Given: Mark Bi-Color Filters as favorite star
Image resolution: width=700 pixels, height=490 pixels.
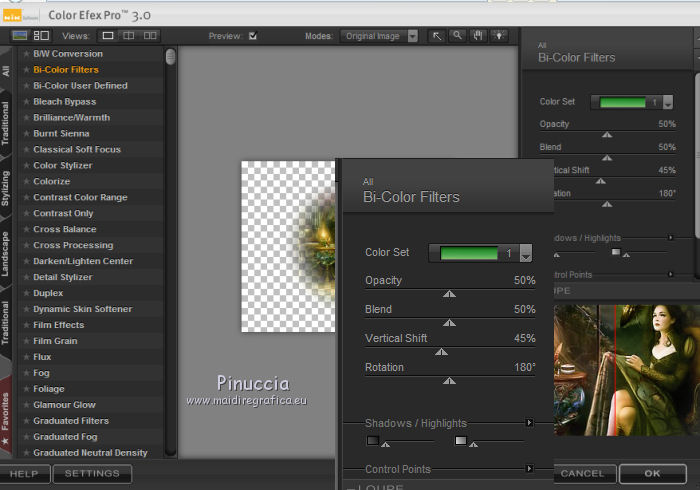Looking at the screenshot, I should pos(26,70).
